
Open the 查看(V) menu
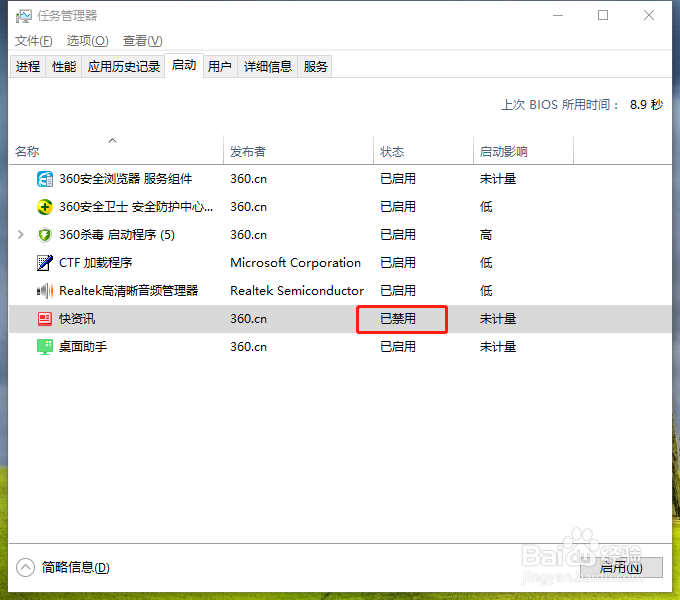[x=142, y=41]
